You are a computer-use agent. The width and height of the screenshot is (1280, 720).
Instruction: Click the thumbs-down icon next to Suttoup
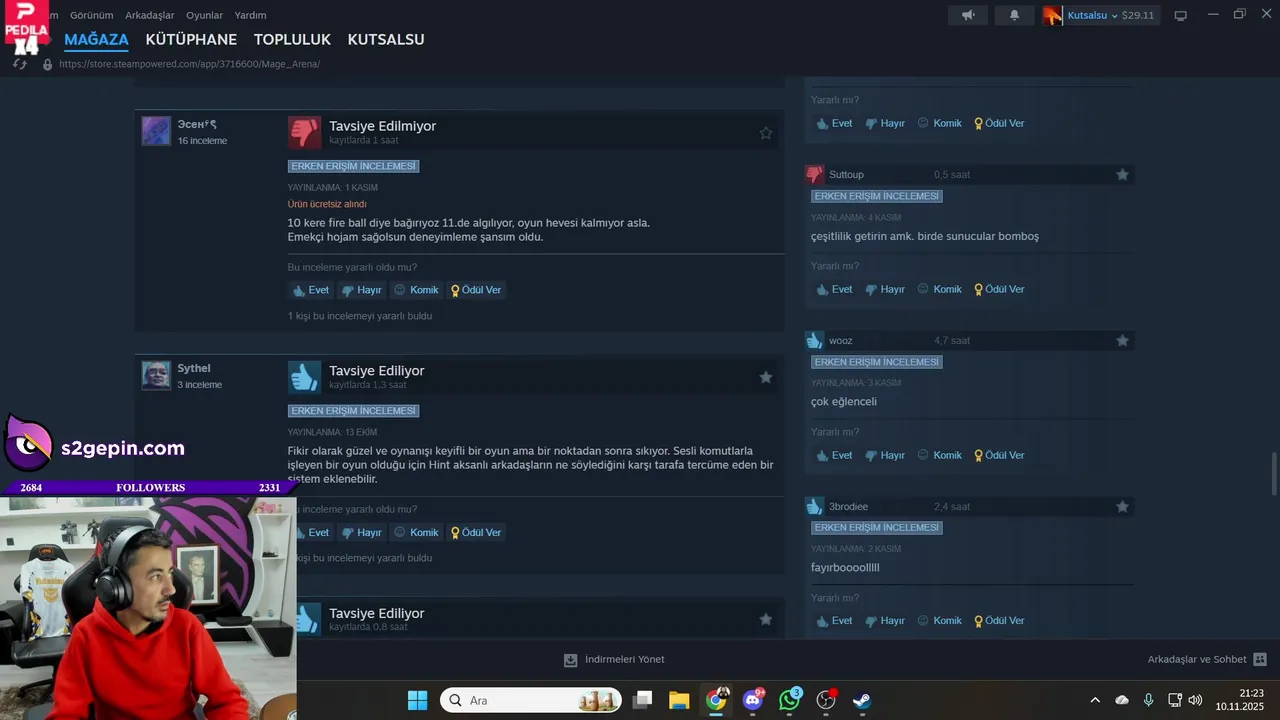coord(814,174)
